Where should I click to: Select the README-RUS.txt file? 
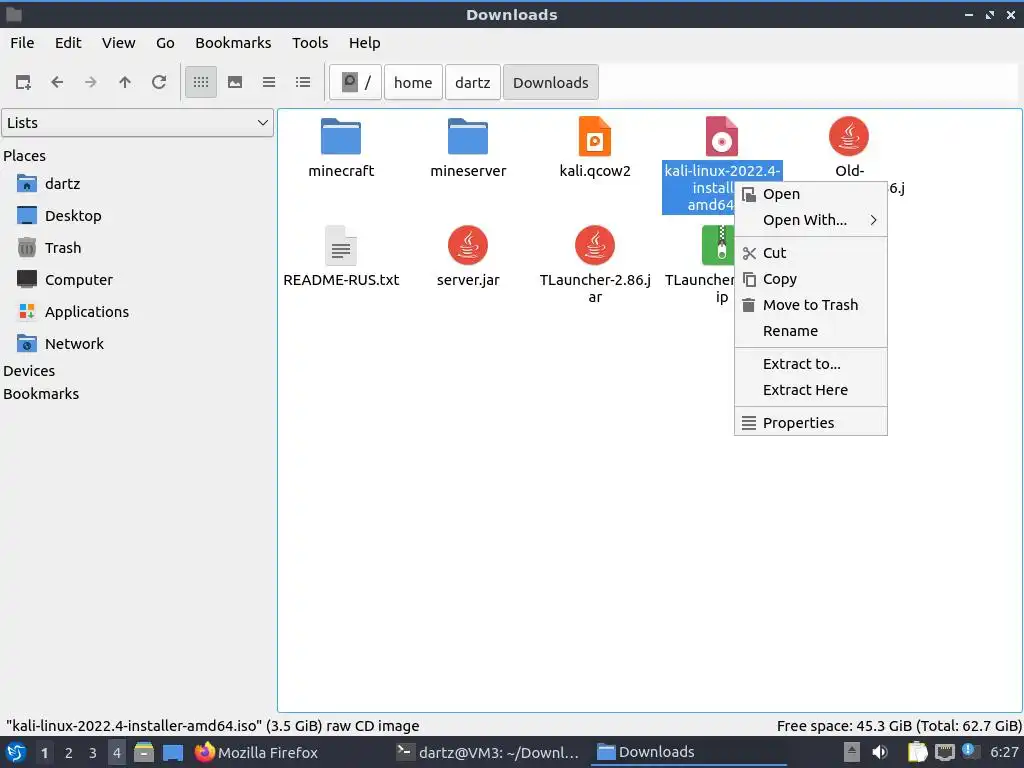[341, 246]
